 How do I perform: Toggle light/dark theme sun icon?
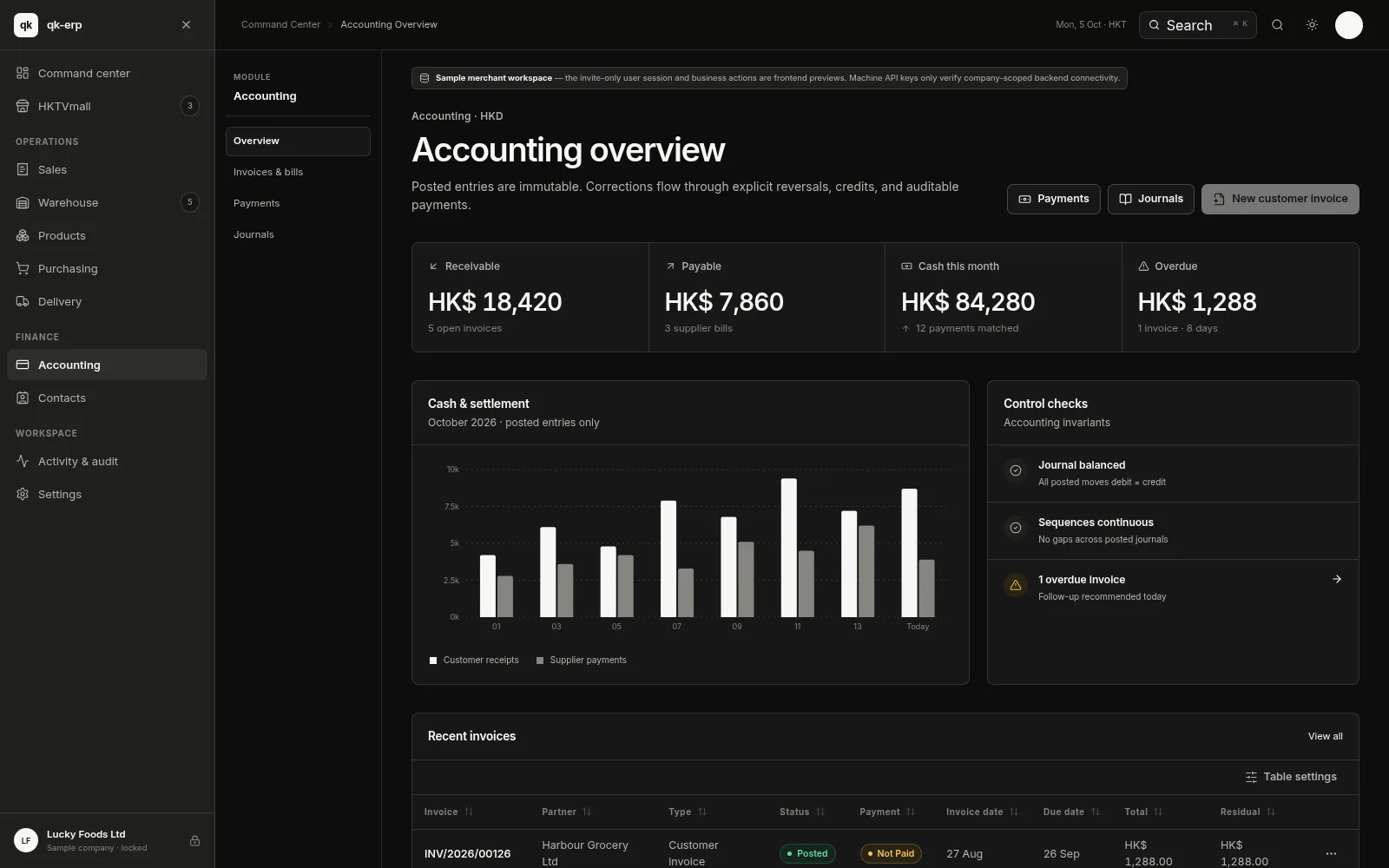pyautogui.click(x=1312, y=25)
